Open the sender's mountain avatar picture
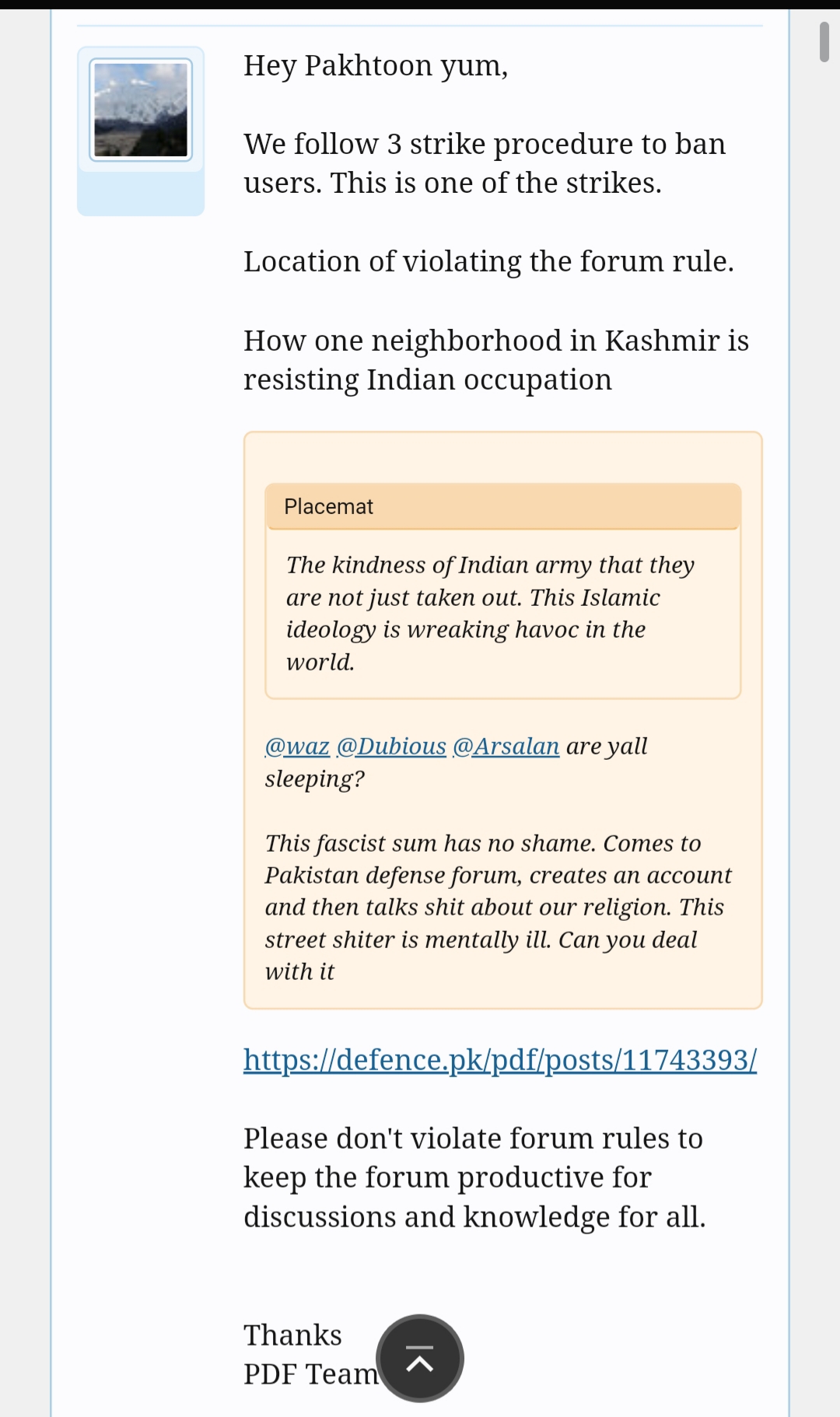 141,110
